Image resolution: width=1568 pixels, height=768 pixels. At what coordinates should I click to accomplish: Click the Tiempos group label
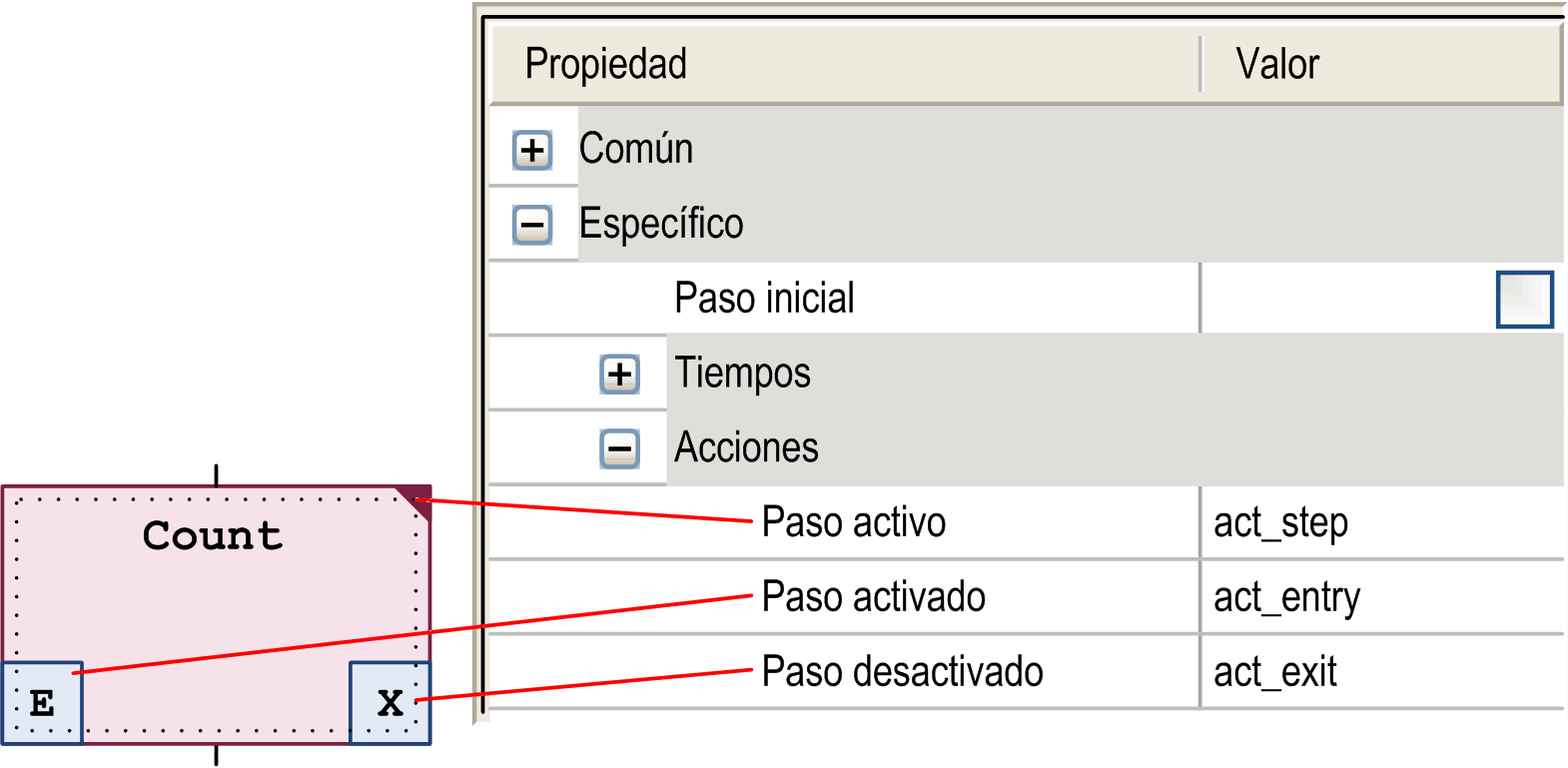pyautogui.click(x=743, y=374)
